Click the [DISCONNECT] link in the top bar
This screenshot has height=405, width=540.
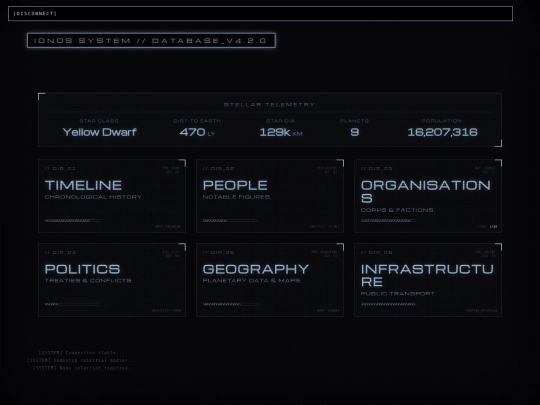pos(35,13)
